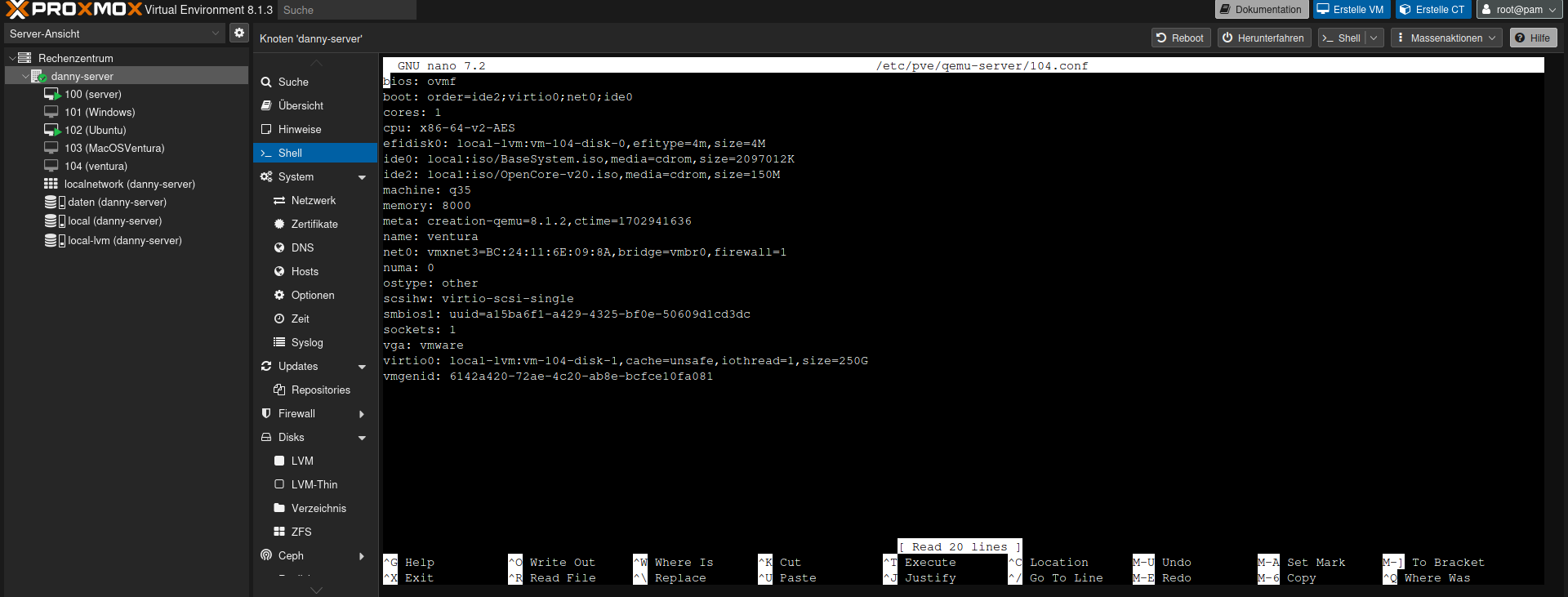Click Erstelle VM button
1568x597 pixels.
(x=1351, y=10)
